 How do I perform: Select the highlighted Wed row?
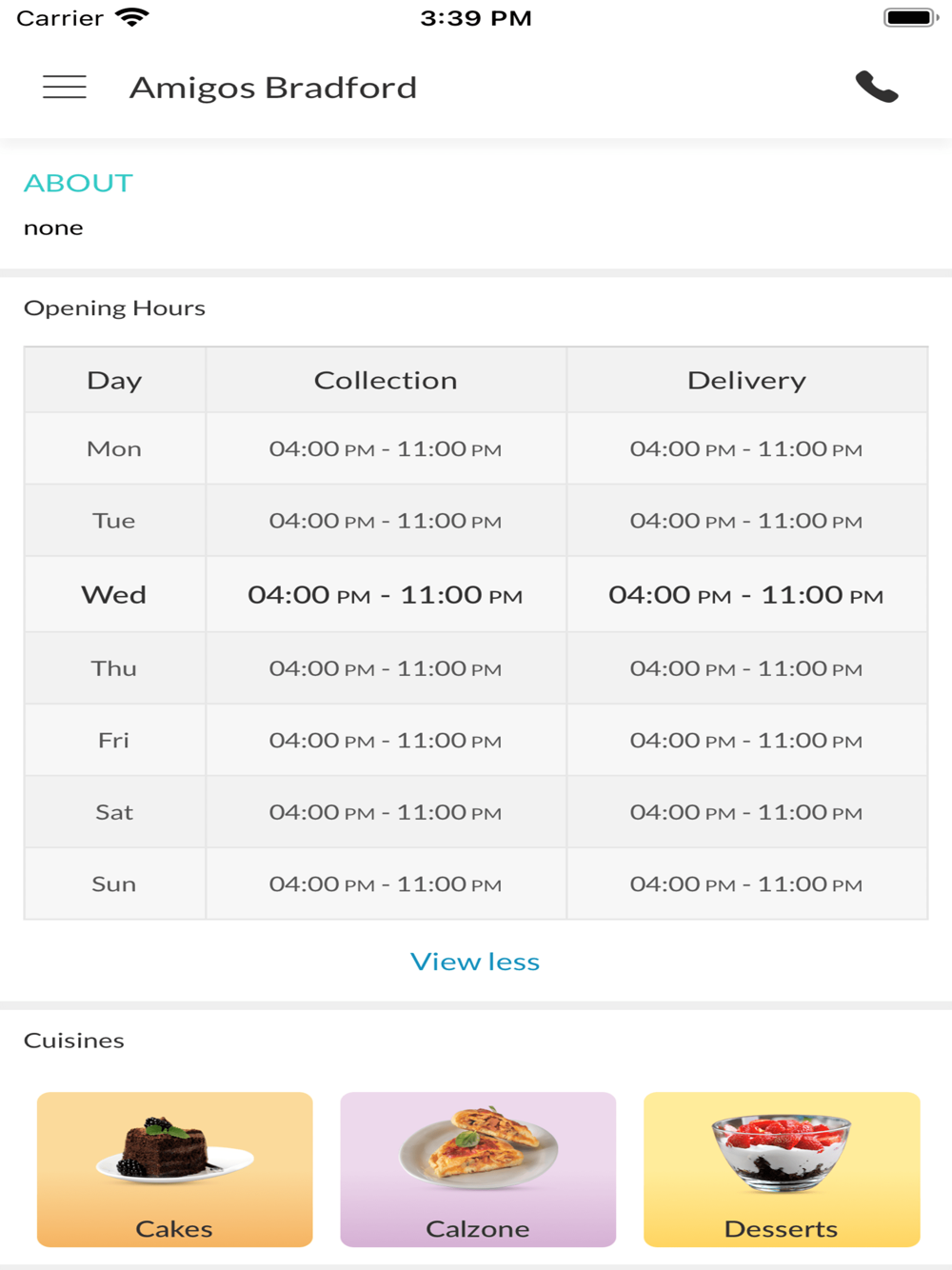pos(476,595)
